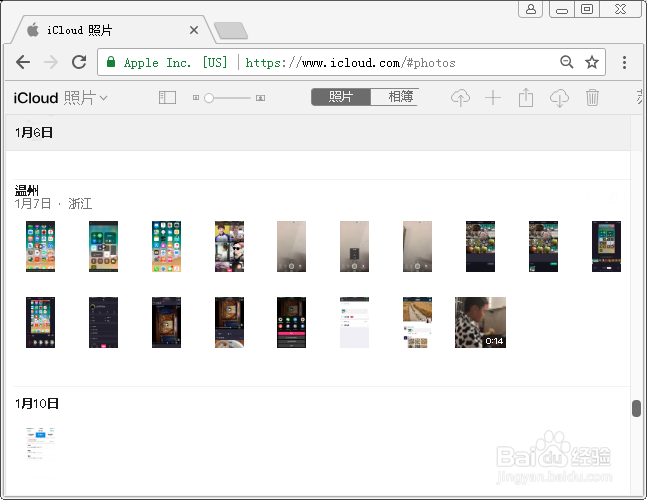Open the iCloud 照片 app dropdown
Screen dimensions: 647x500
click(61, 98)
